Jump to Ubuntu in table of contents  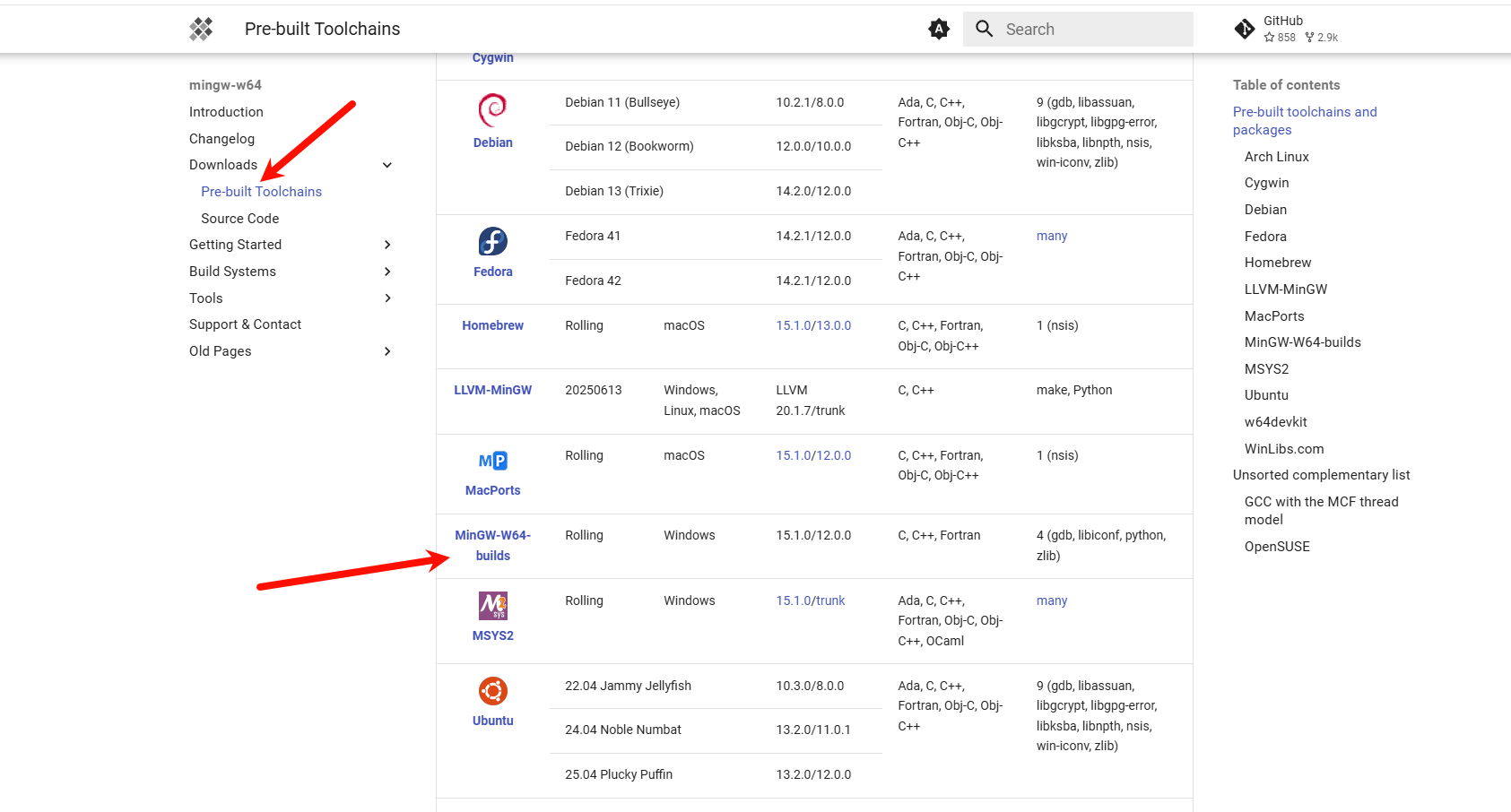click(x=1266, y=395)
